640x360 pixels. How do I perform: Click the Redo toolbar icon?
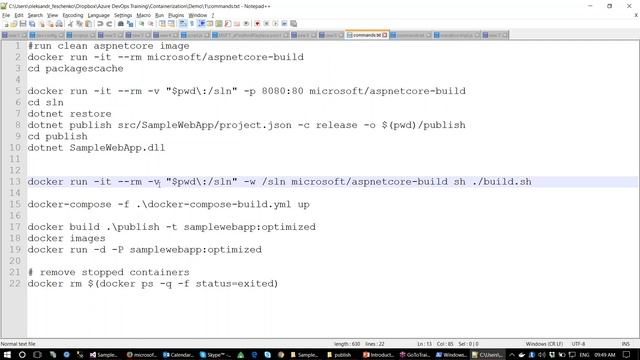(x=109, y=24)
